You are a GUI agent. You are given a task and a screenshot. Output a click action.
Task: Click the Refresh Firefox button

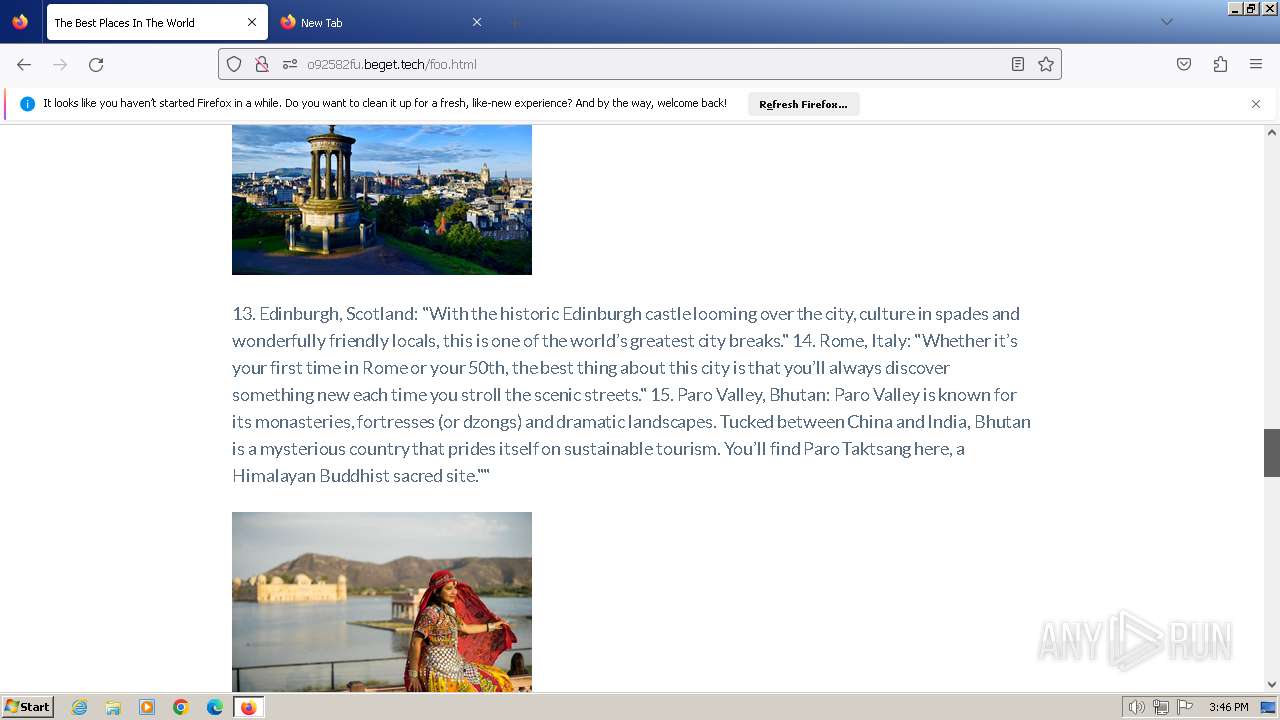point(803,104)
